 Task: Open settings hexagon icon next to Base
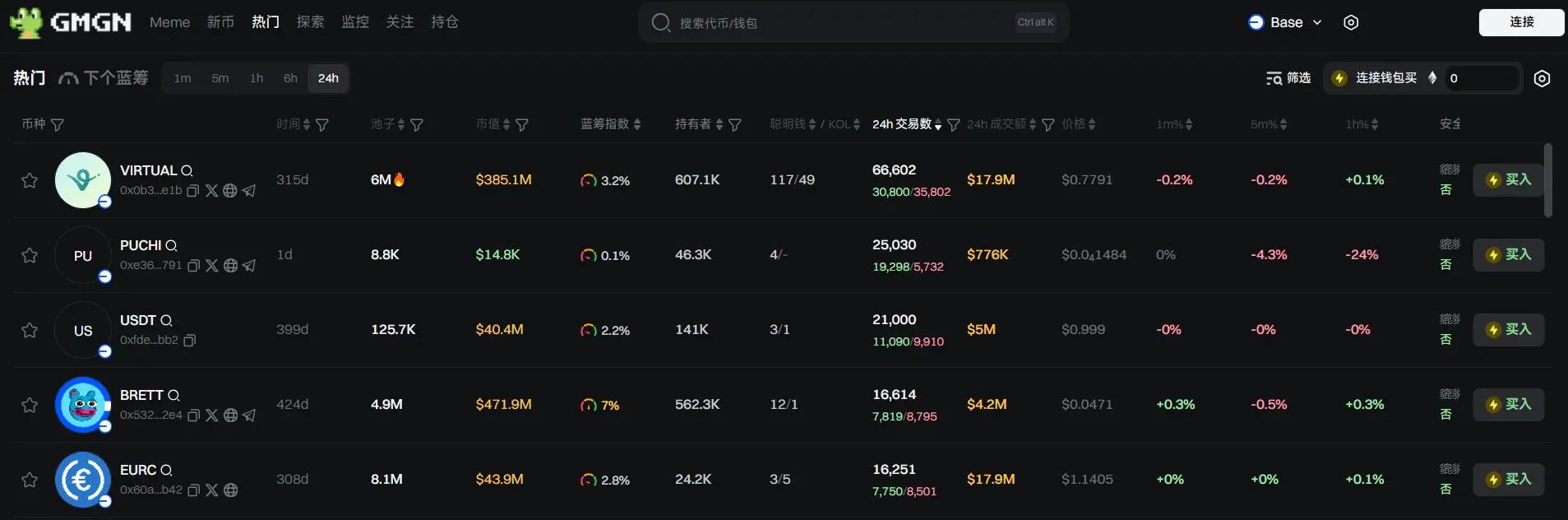1351,22
